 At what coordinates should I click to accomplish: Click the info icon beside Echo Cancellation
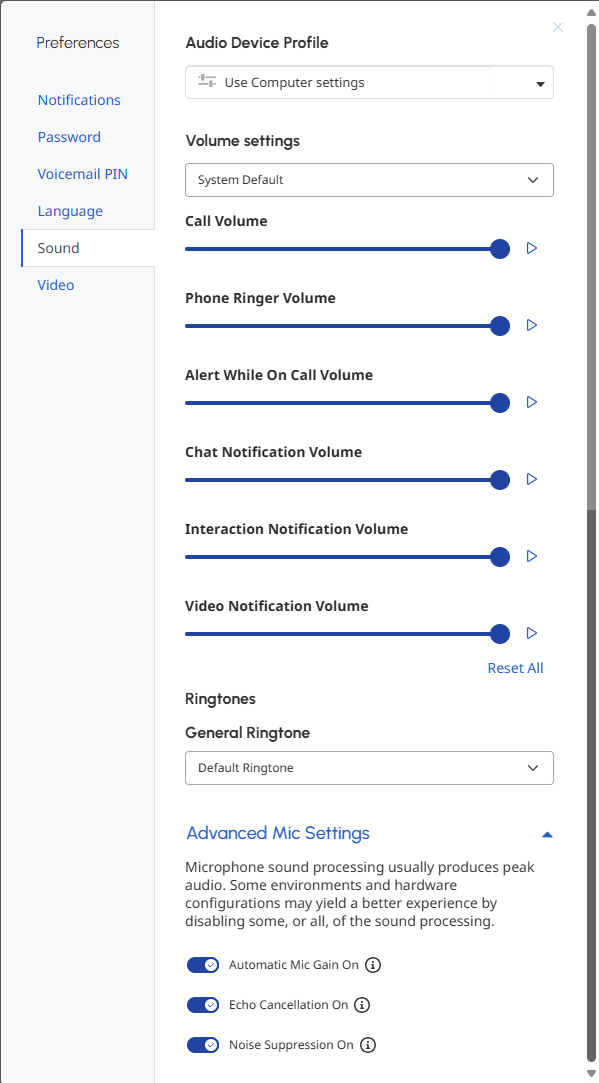(x=361, y=1005)
